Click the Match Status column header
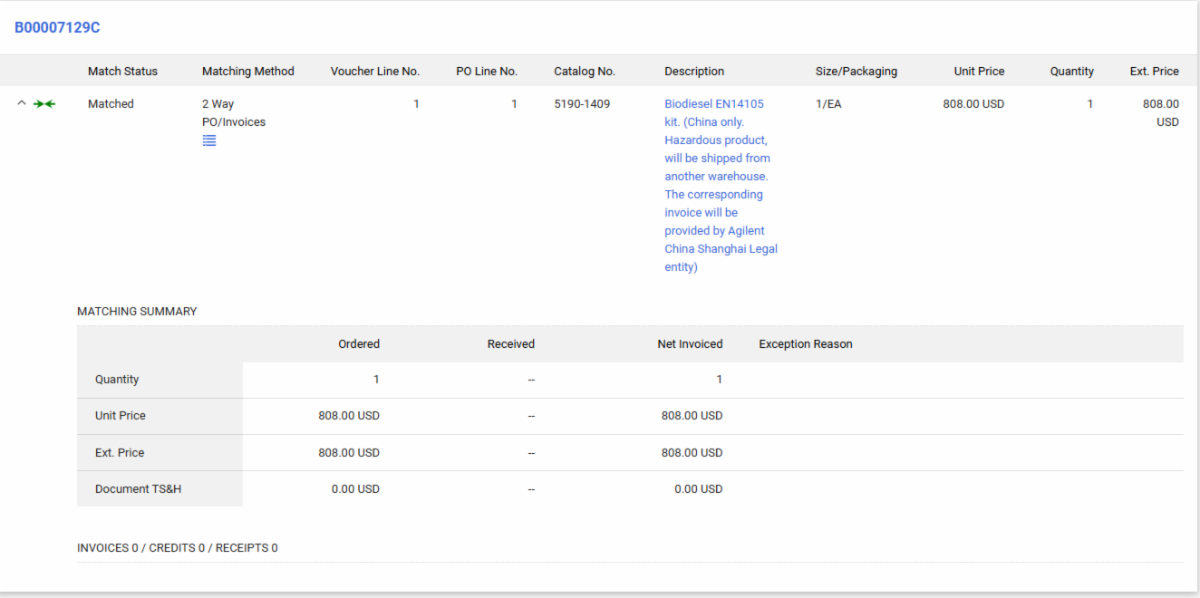This screenshot has width=1200, height=598. click(x=122, y=71)
